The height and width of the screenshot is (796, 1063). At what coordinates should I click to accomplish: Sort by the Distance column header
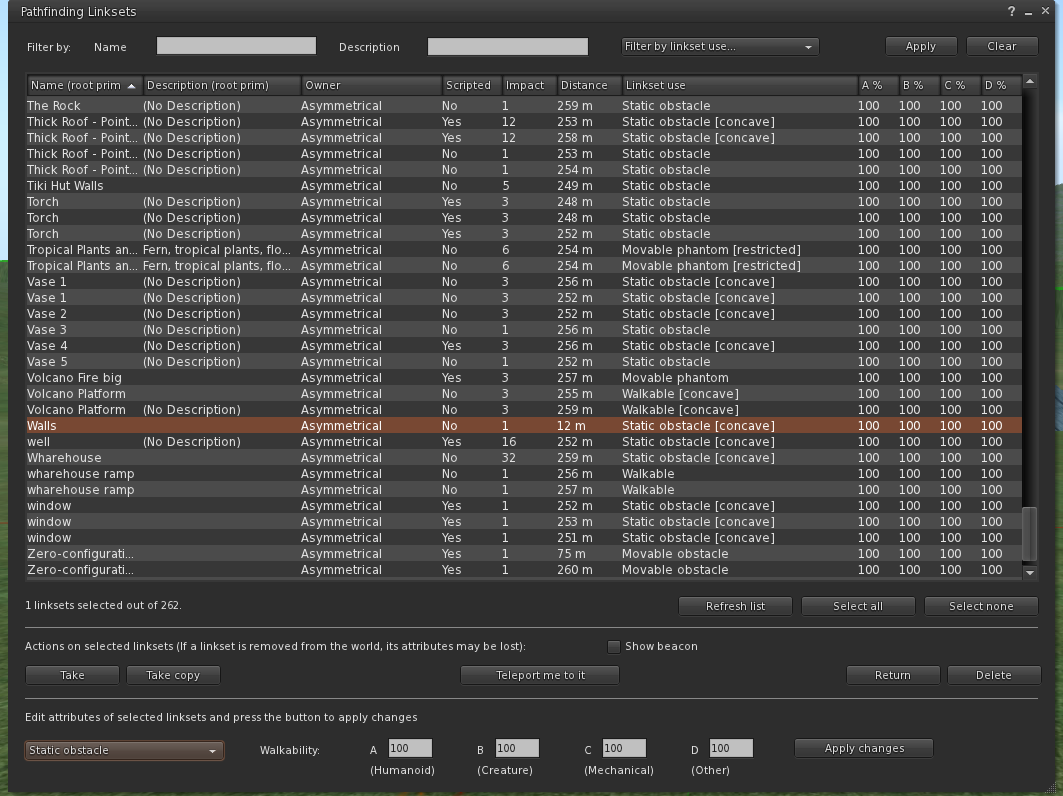pyautogui.click(x=588, y=85)
